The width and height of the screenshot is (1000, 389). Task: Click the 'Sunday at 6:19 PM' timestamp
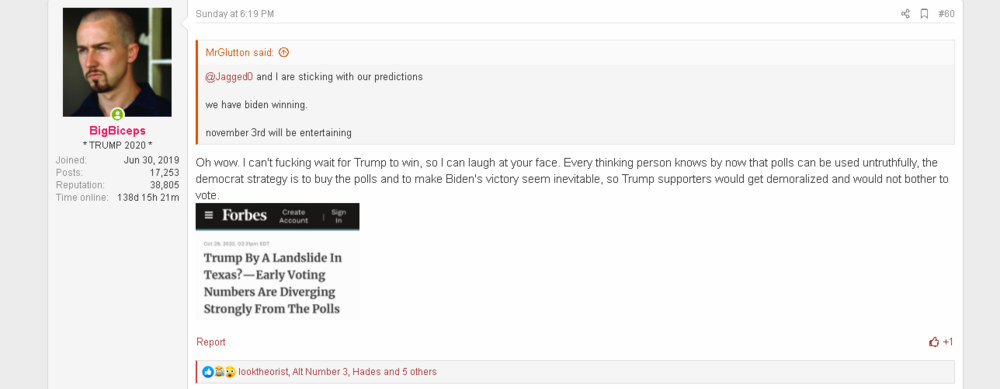point(235,14)
